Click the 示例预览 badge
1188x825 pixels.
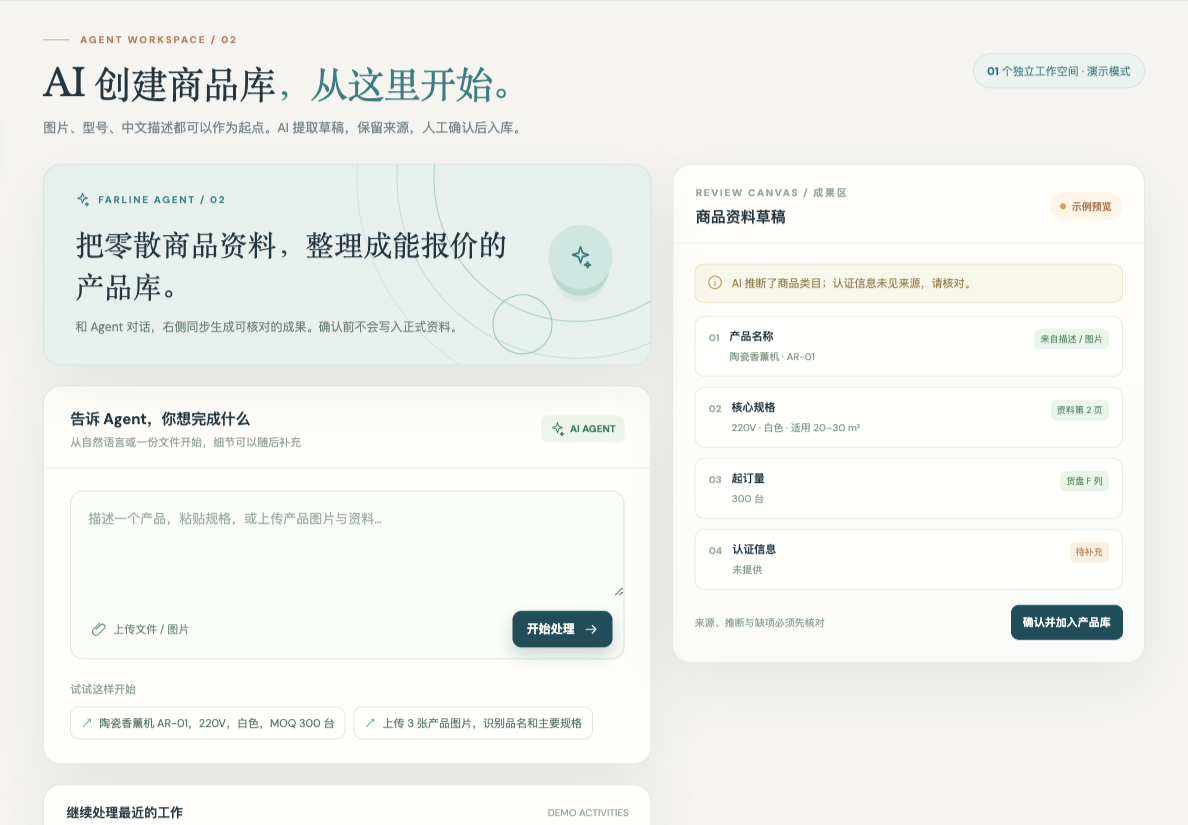1086,207
